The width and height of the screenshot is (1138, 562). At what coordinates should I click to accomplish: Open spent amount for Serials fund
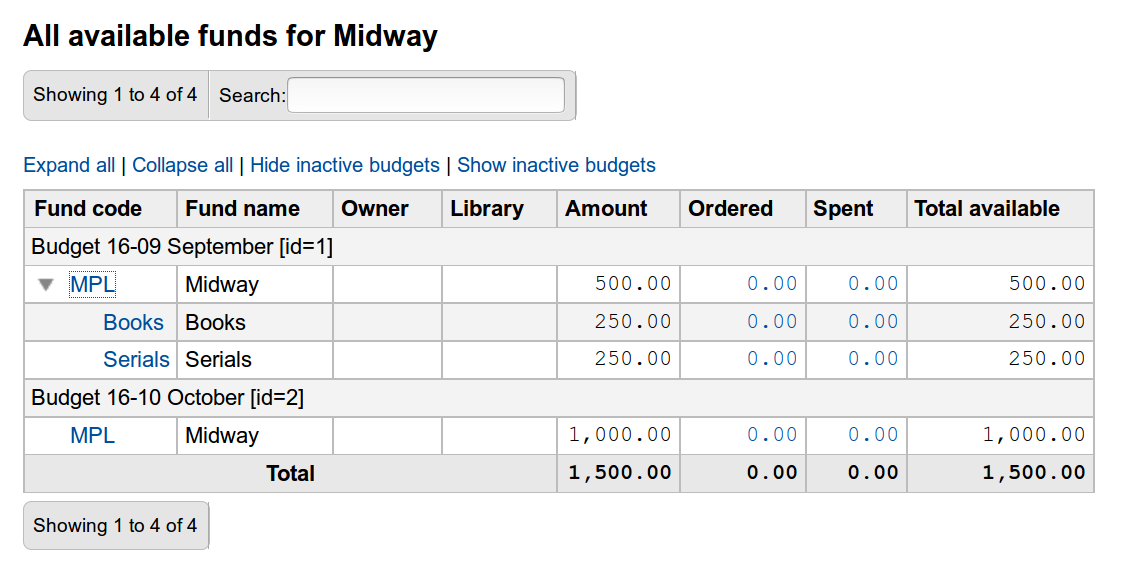pos(873,359)
